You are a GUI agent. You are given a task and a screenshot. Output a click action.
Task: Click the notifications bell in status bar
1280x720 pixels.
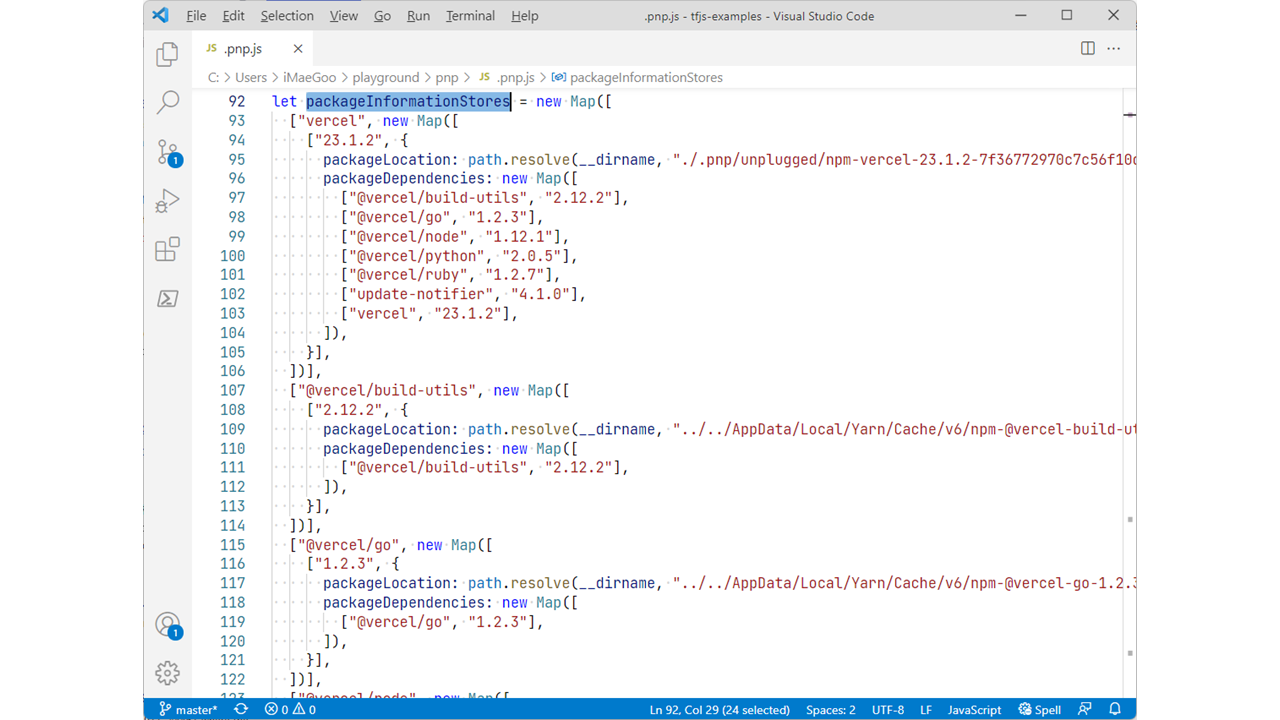(x=1115, y=709)
